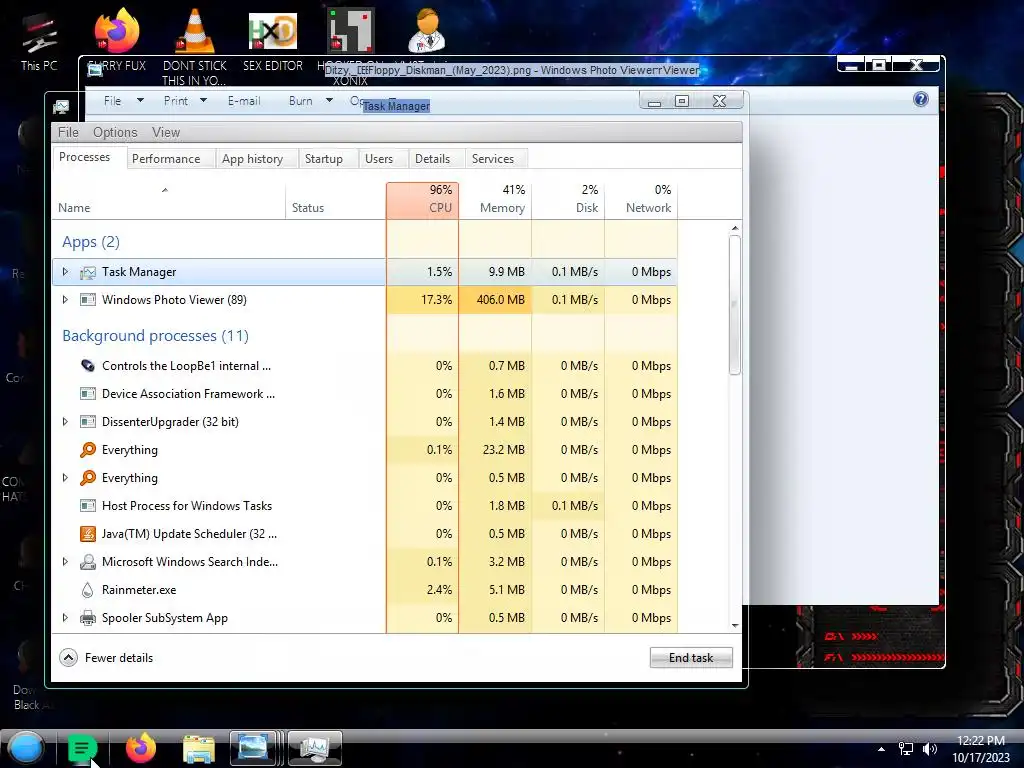Image resolution: width=1024 pixels, height=768 pixels.
Task: Click the volume speaker tray icon
Action: coord(930,749)
